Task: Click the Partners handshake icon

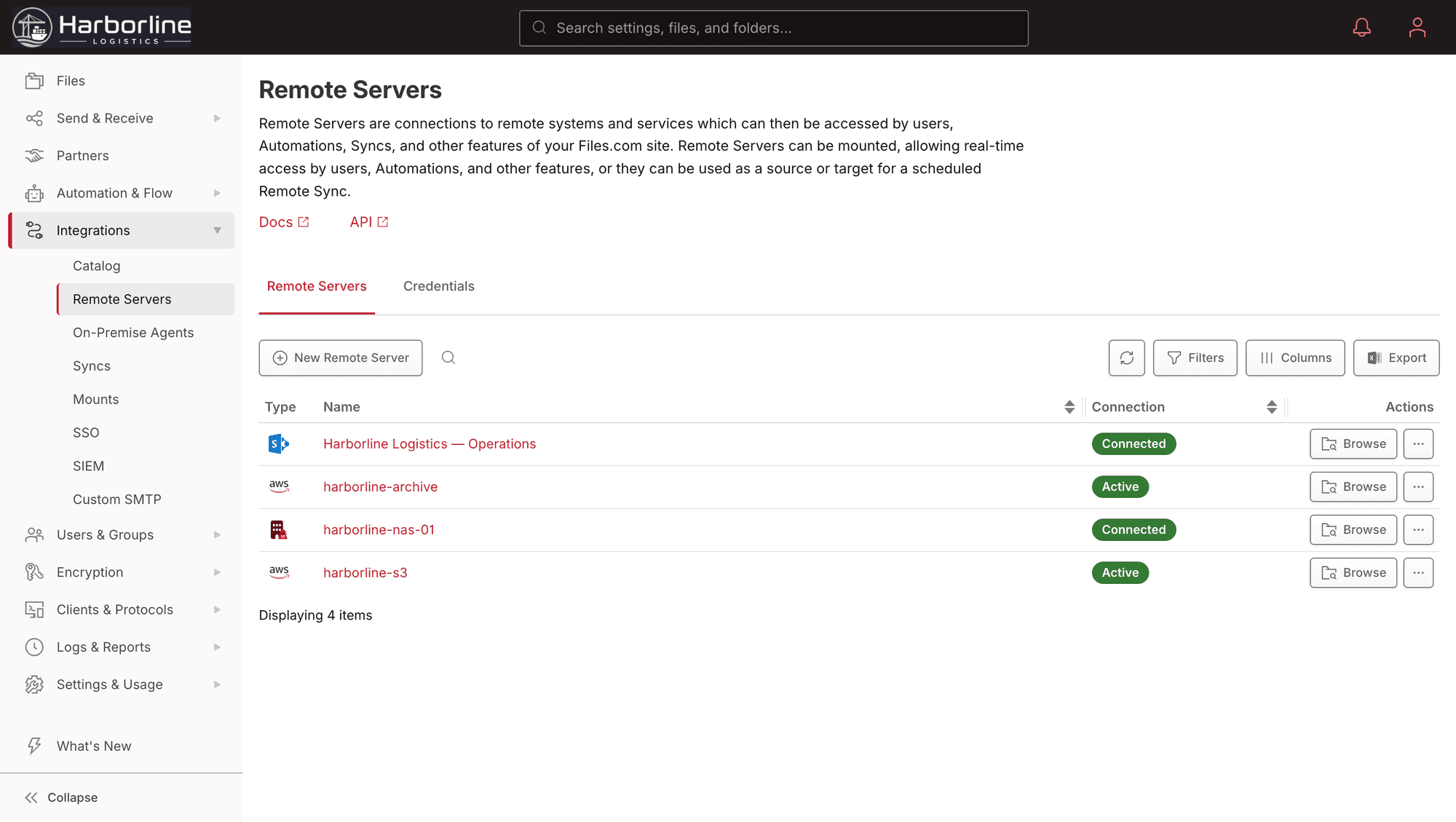Action: point(34,156)
